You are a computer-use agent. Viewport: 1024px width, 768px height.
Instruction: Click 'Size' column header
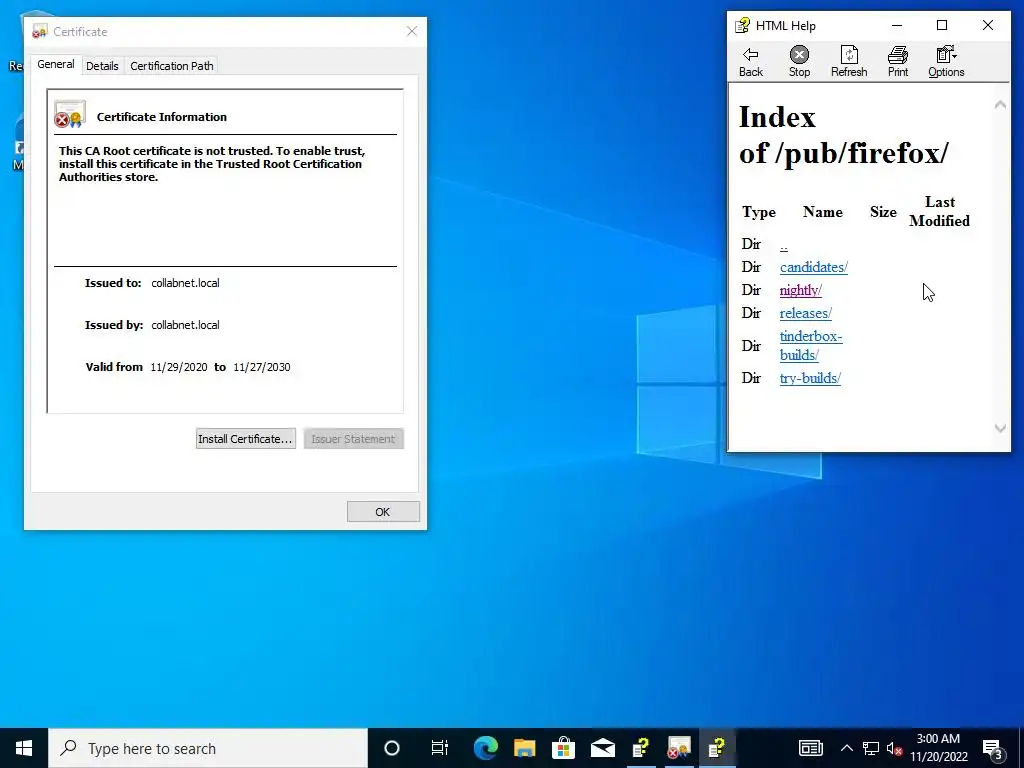click(883, 212)
